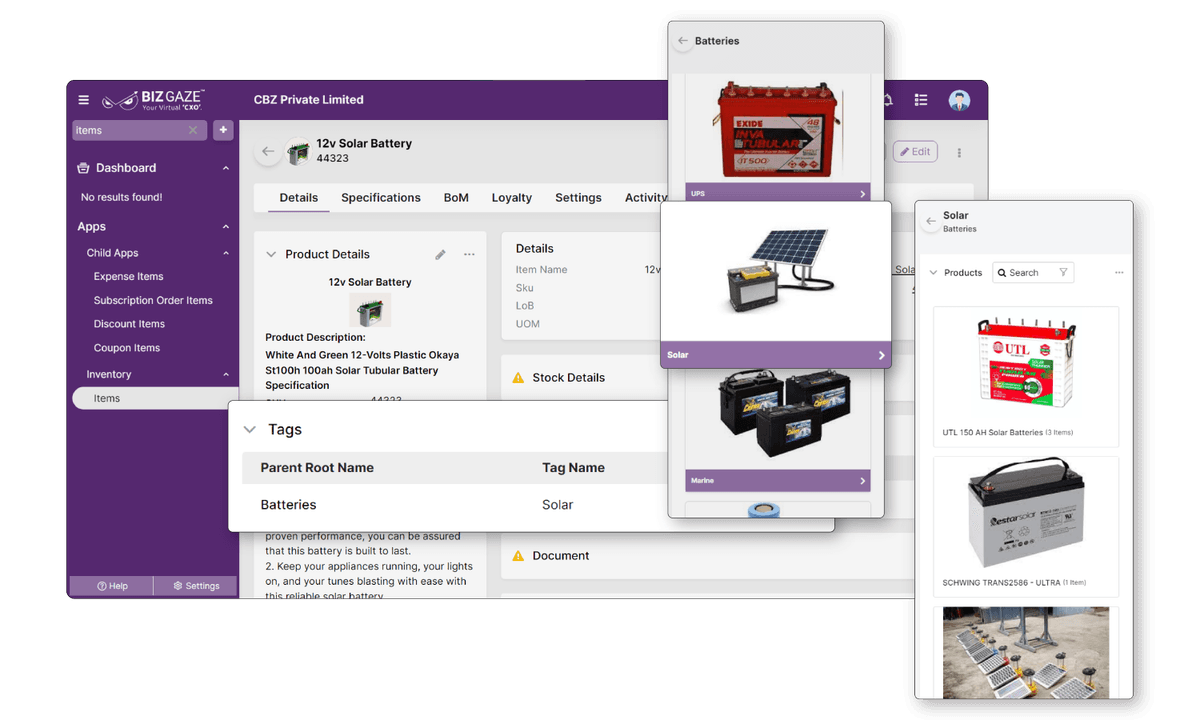
Task: Open the list menu icon in the purple header
Action: (x=920, y=100)
